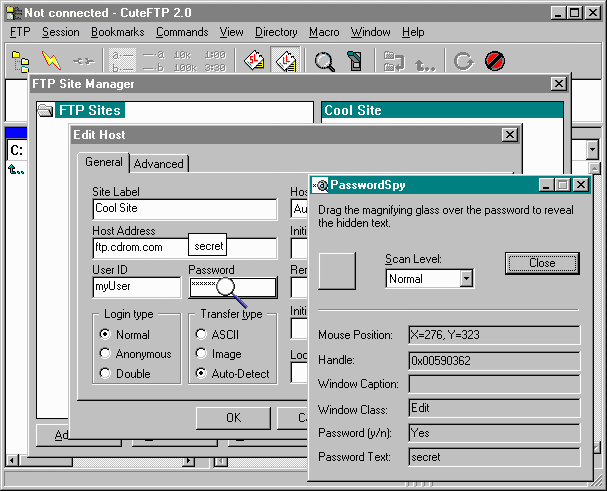The width and height of the screenshot is (607, 491).
Task: Select Auto-Detect transfer type
Action: click(x=201, y=373)
